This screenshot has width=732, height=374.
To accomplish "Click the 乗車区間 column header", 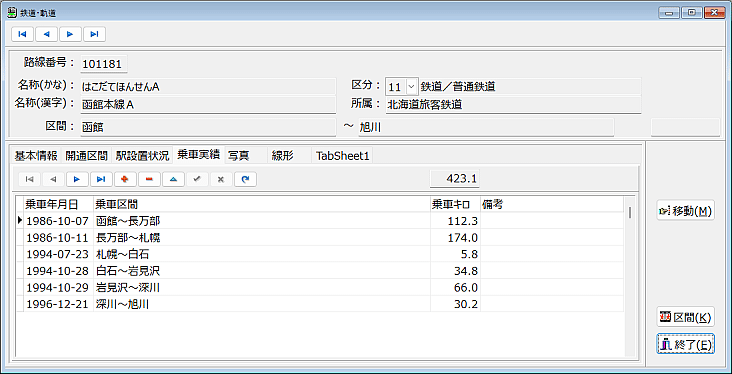I will [x=261, y=205].
